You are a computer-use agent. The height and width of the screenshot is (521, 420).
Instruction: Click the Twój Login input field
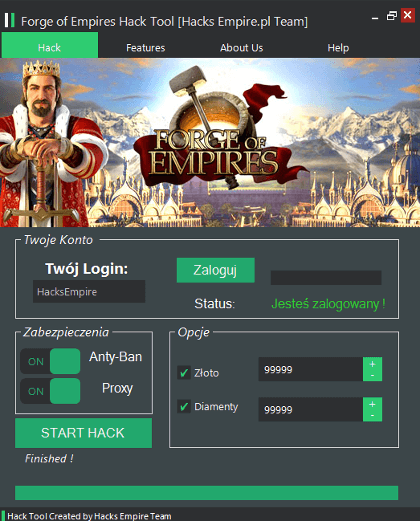[x=89, y=291]
